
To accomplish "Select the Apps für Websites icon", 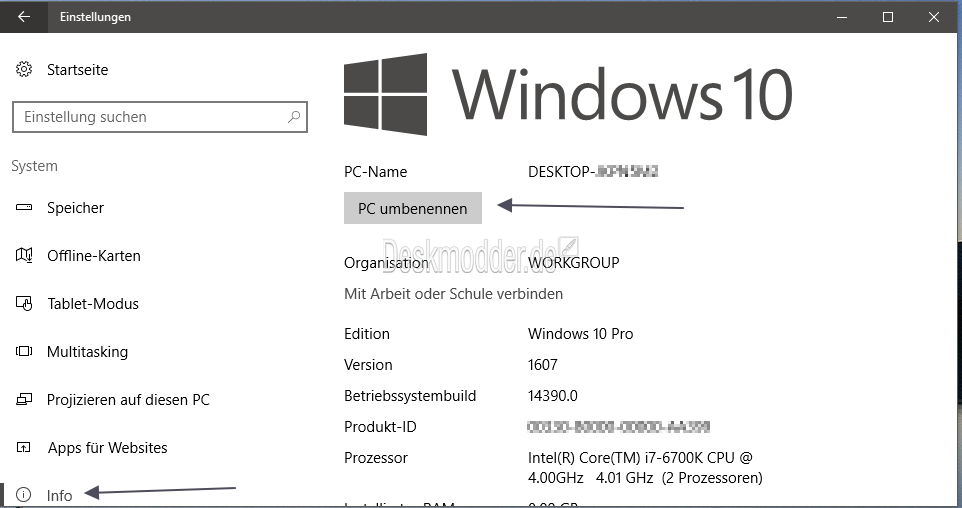I will (x=24, y=447).
